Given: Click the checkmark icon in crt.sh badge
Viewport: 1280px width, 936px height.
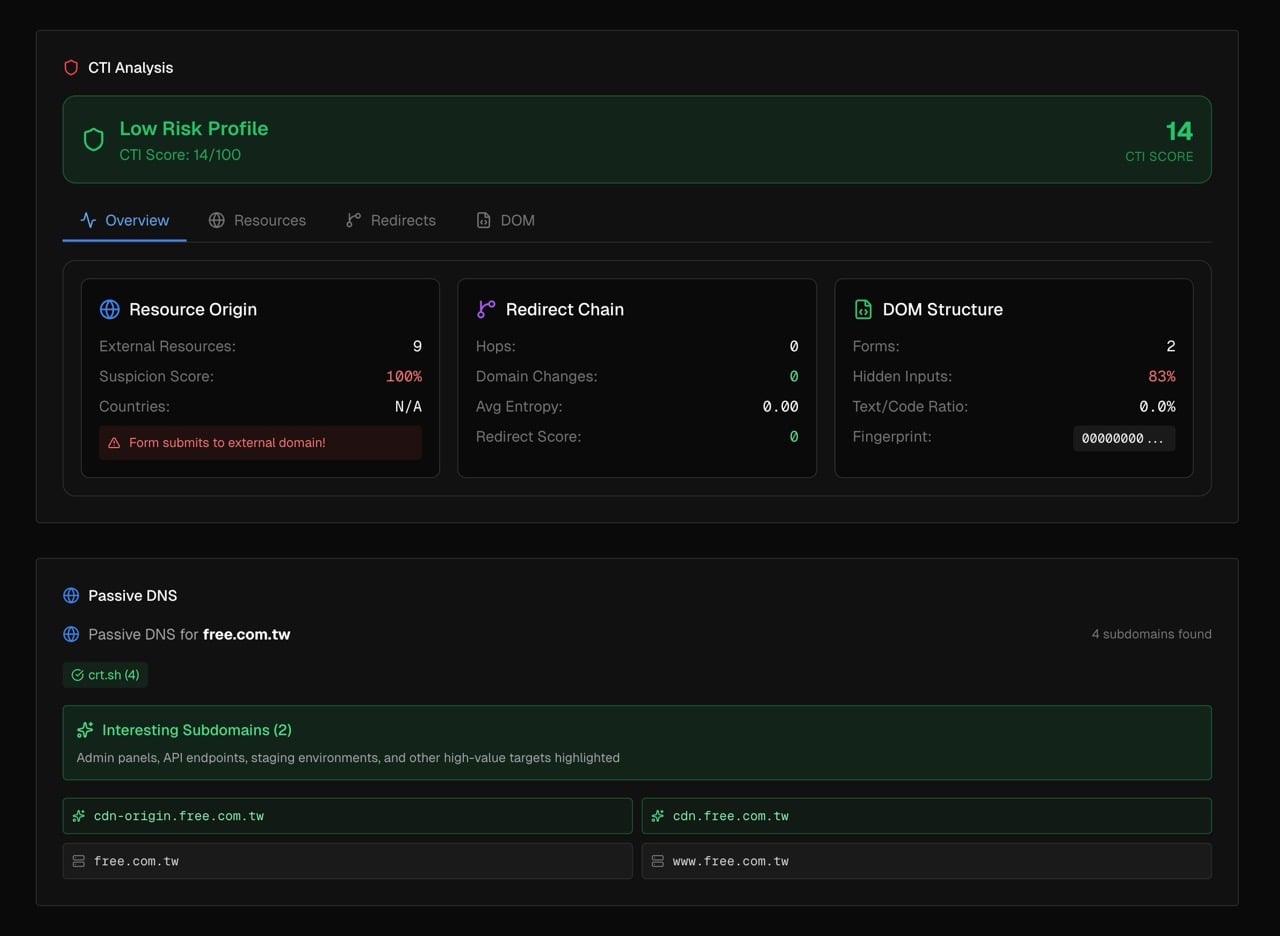Looking at the screenshot, I should click(77, 676).
